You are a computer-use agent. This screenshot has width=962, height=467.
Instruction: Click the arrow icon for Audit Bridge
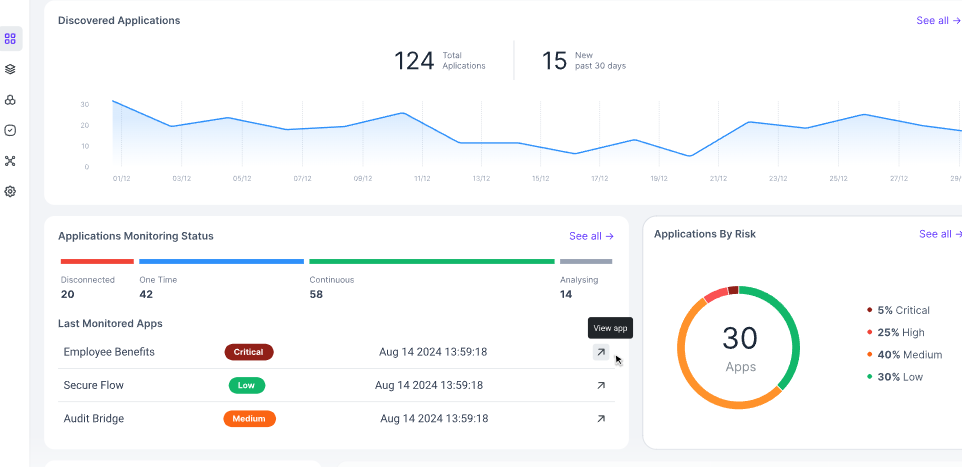601,419
